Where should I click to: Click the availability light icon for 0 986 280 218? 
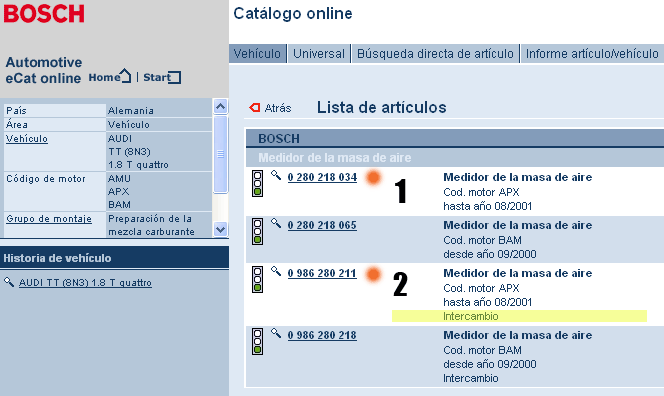pos(257,341)
